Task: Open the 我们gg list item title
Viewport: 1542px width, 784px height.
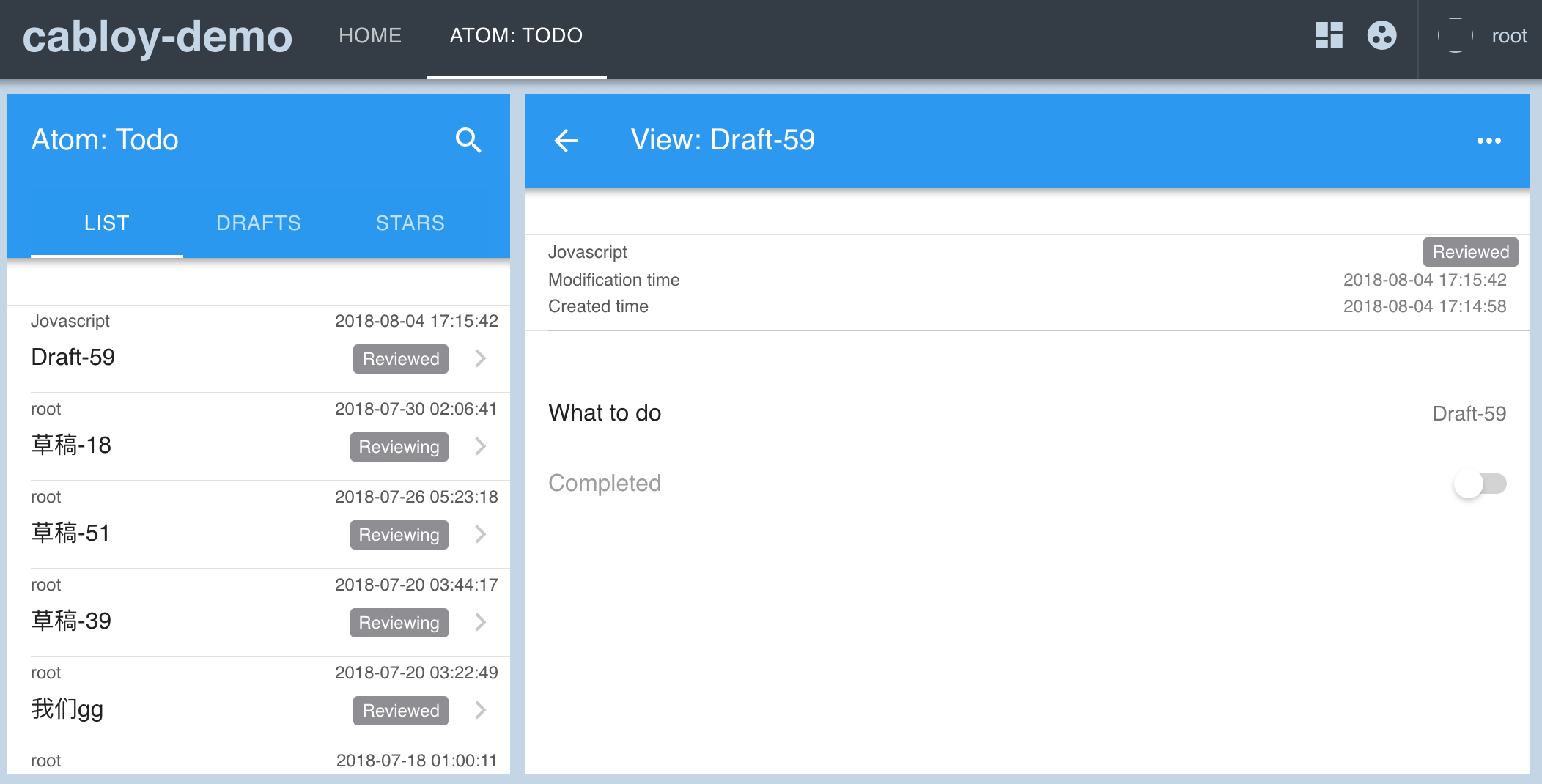Action: [67, 709]
